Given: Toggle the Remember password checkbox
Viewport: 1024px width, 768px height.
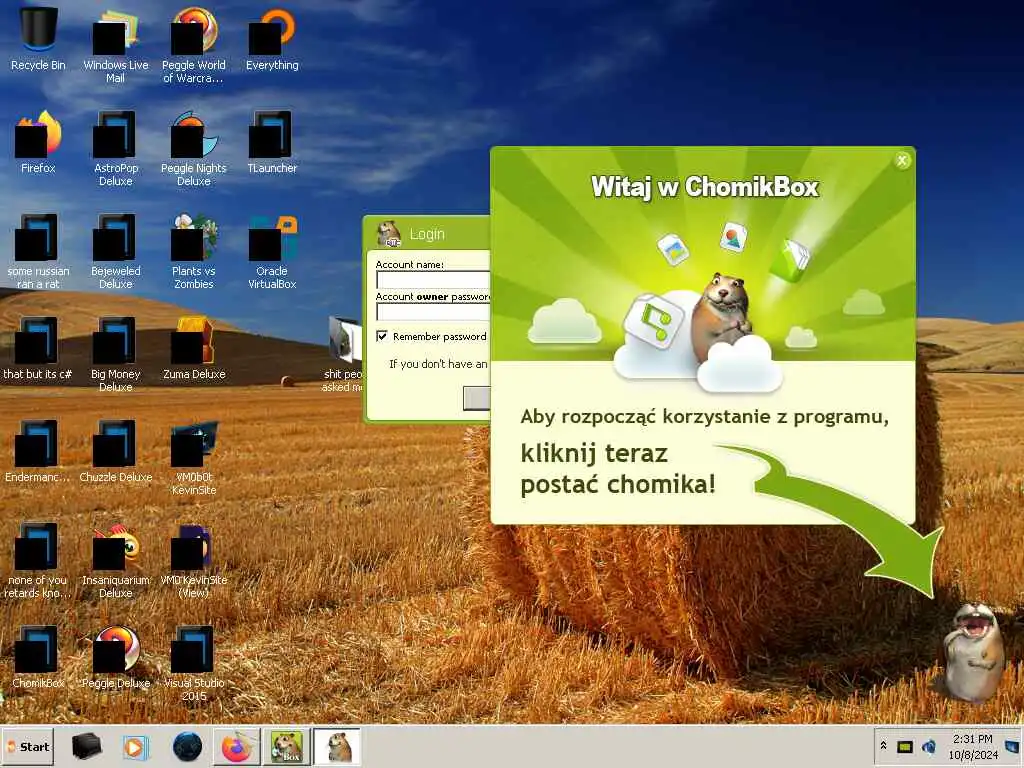Looking at the screenshot, I should [382, 336].
